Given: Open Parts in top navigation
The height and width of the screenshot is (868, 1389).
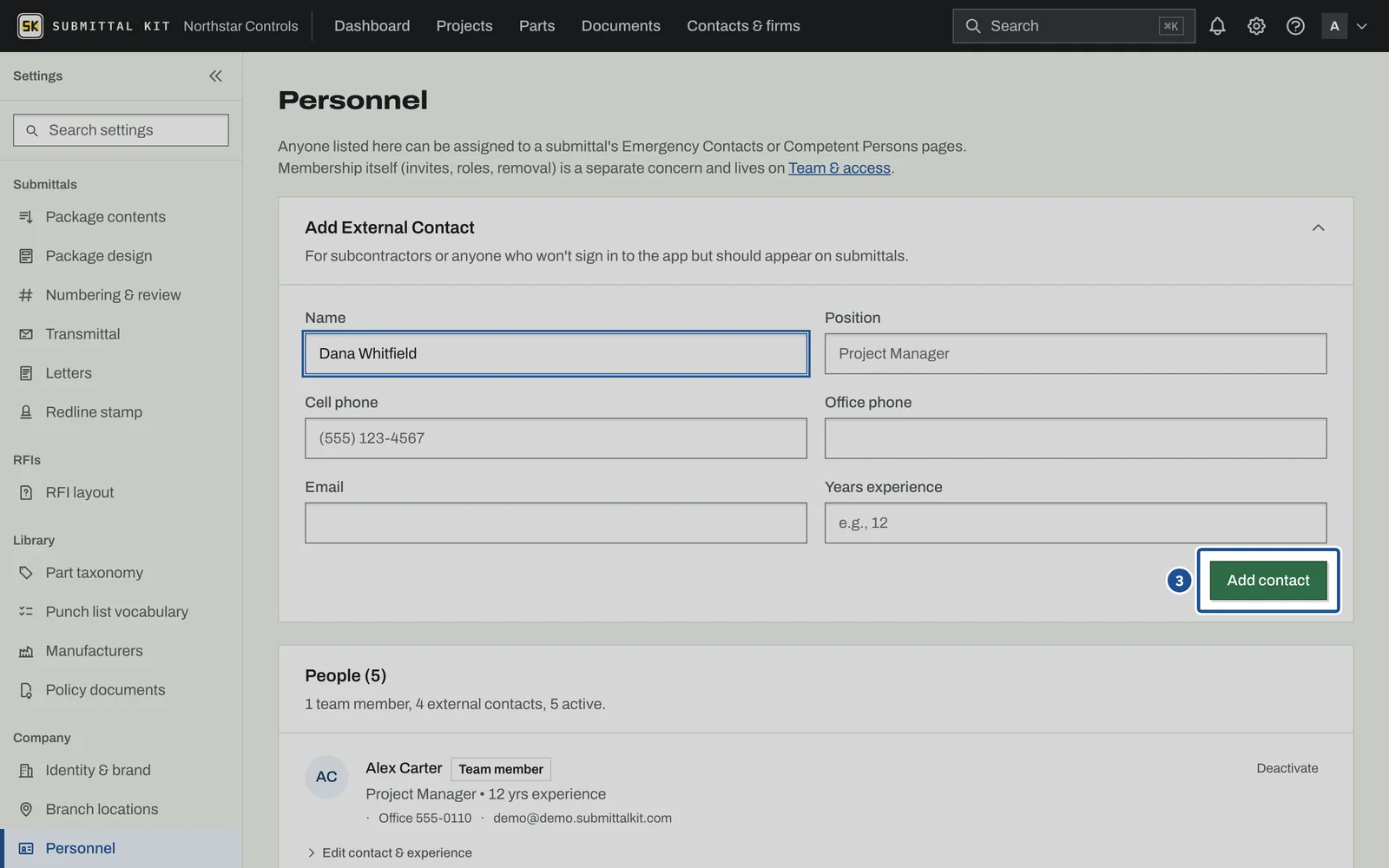Looking at the screenshot, I should [537, 26].
